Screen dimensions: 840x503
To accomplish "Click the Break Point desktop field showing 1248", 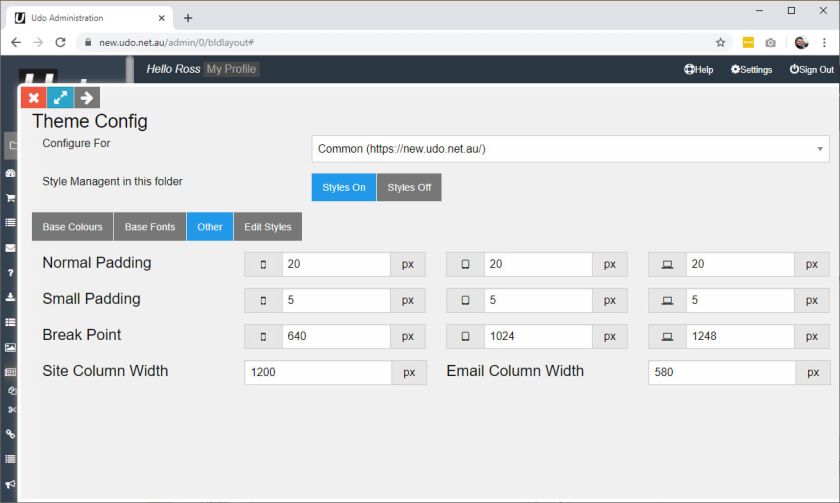I will 740,336.
